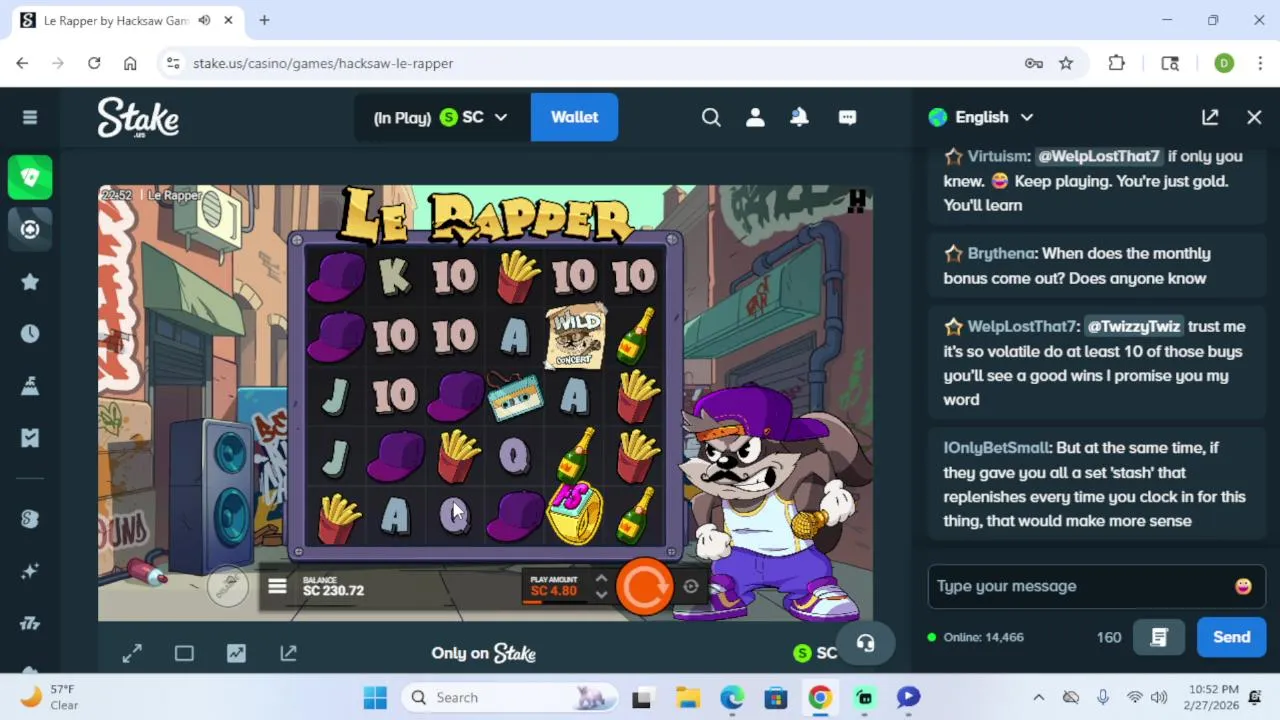
Task: Mute the Le Rapper browser tab
Action: [x=205, y=20]
